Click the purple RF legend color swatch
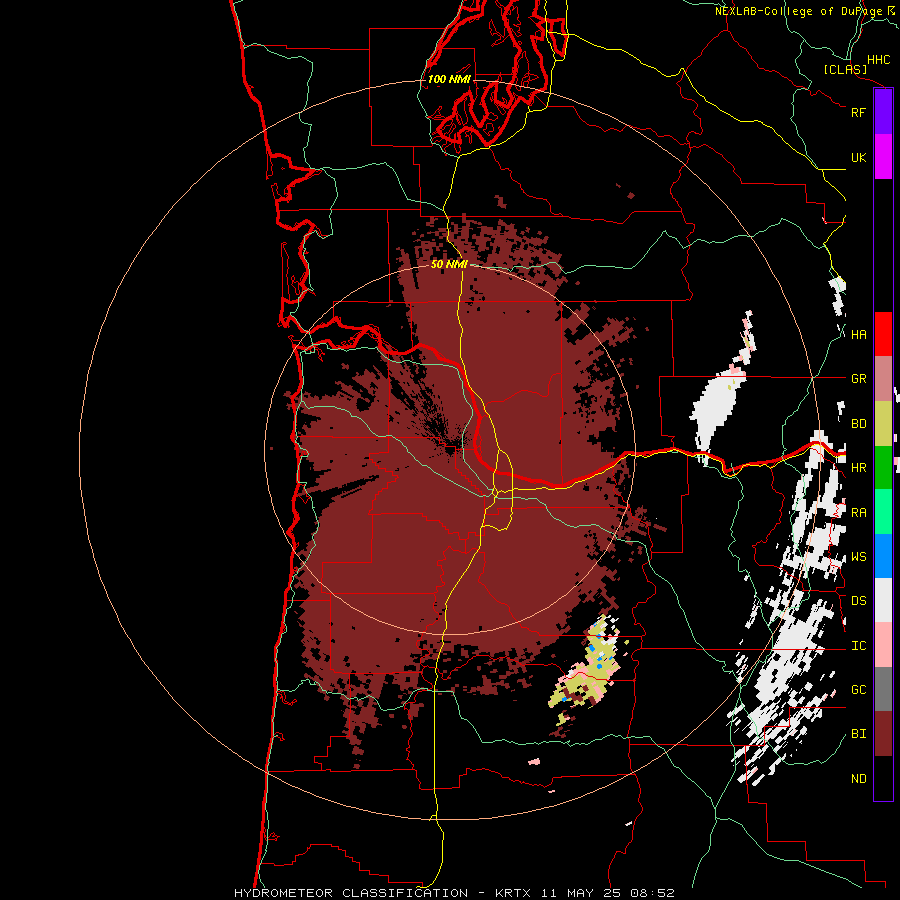This screenshot has height=900, width=900. pos(883,112)
